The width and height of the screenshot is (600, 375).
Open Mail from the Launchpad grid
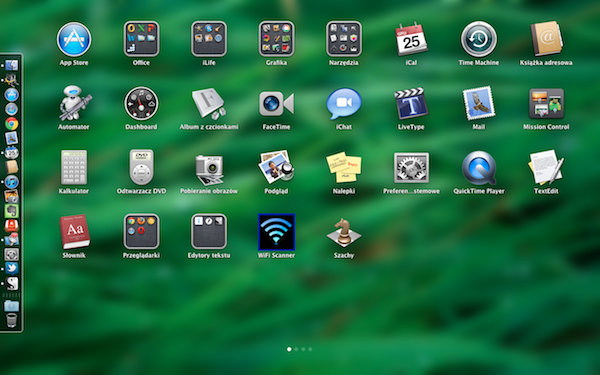[x=479, y=103]
